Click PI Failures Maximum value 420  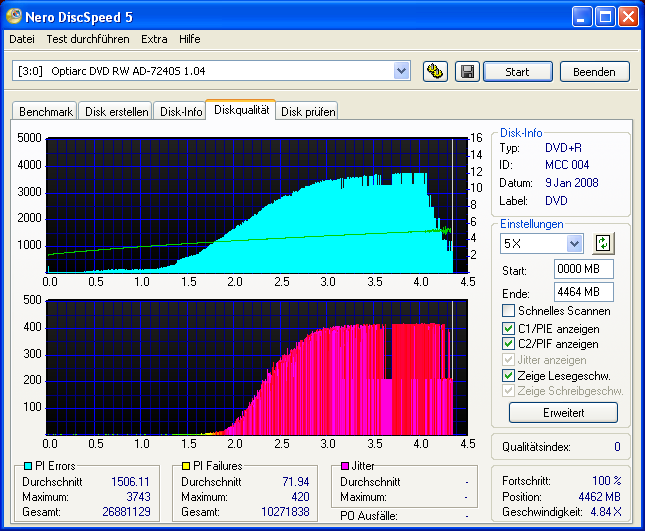[x=300, y=497]
